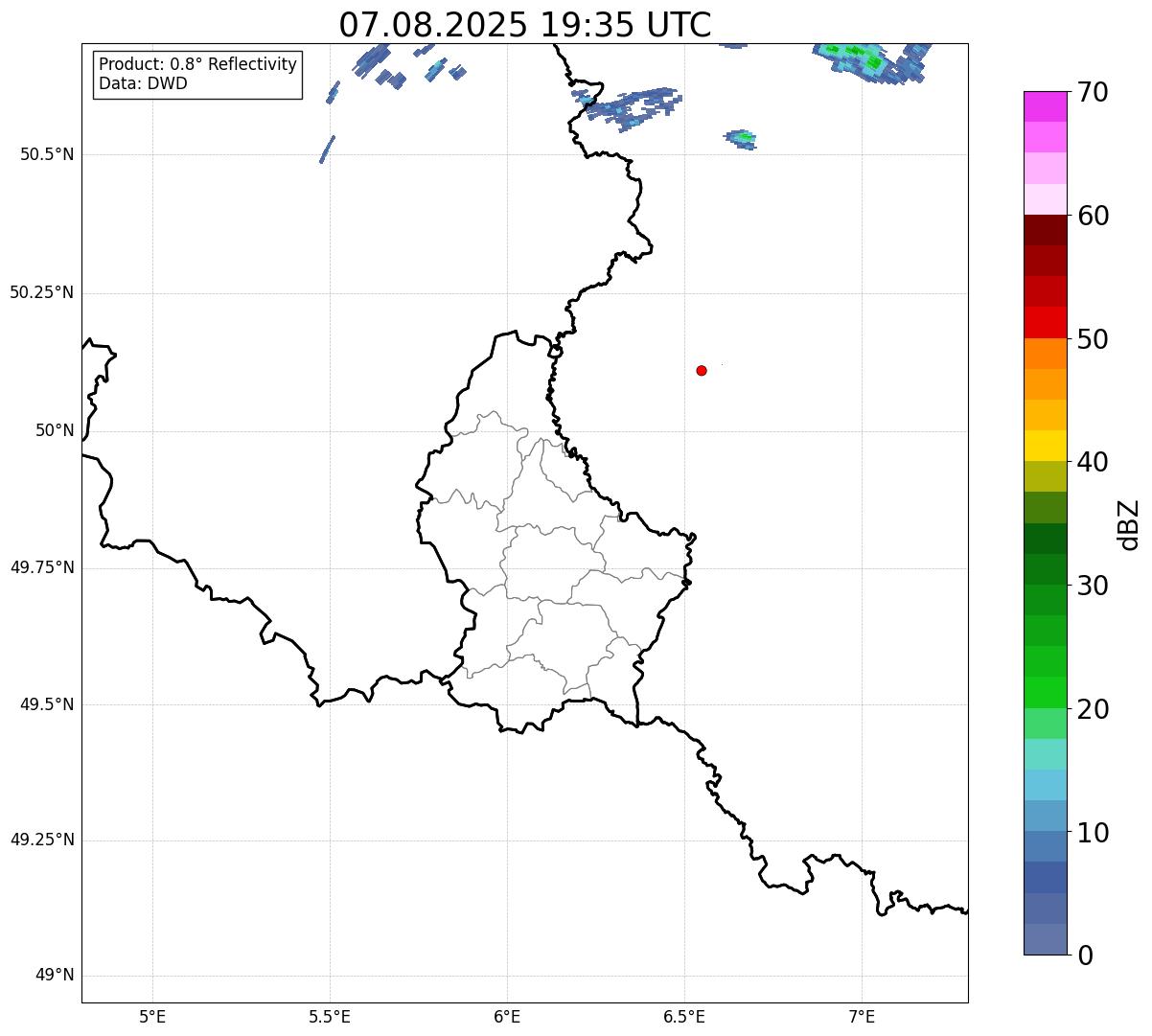Click the 5°E longitude label
Image resolution: width=1152 pixels, height=1036 pixels.
tap(152, 1016)
